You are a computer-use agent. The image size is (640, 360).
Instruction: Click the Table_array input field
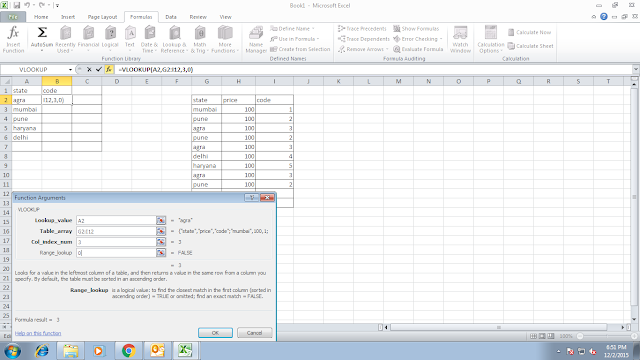coord(116,231)
